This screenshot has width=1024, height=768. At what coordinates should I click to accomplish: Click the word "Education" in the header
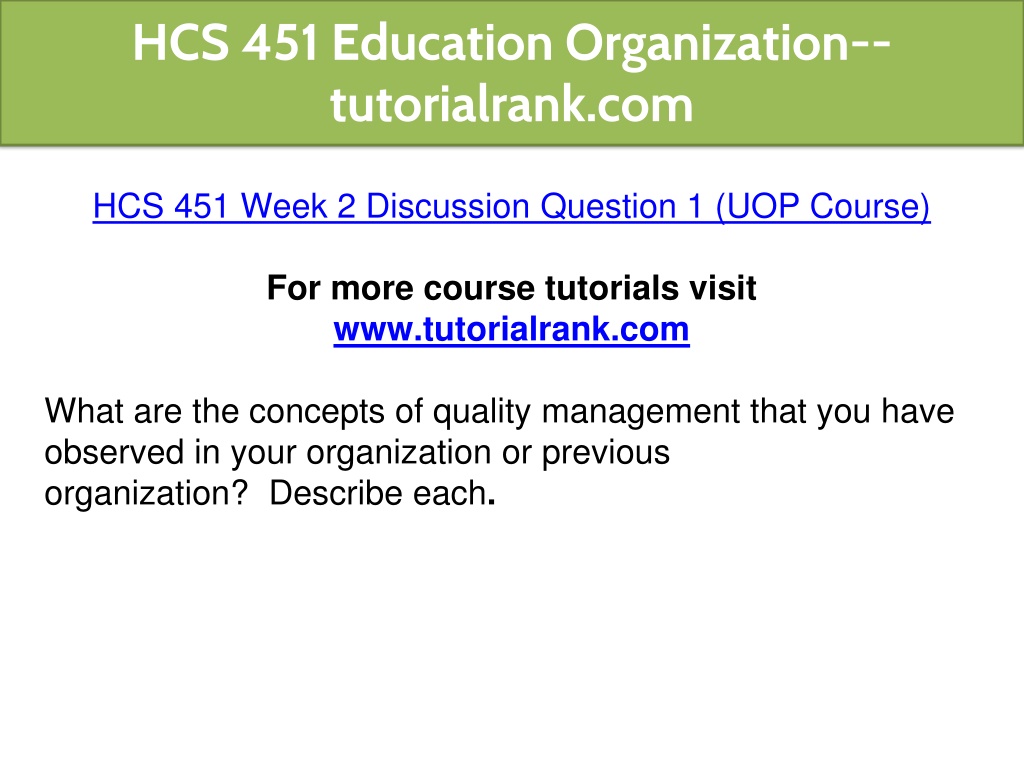[443, 44]
